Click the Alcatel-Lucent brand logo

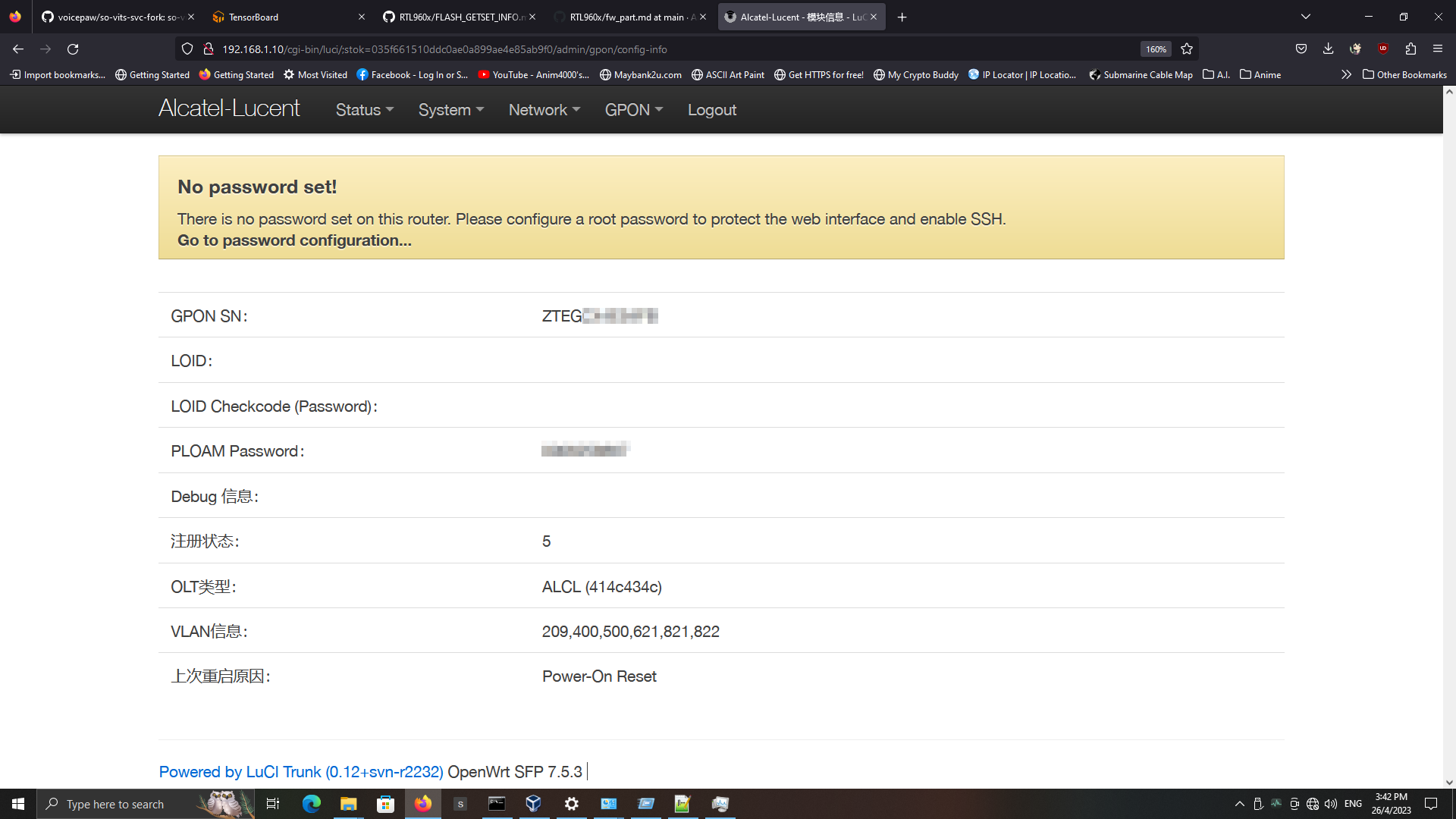(229, 108)
